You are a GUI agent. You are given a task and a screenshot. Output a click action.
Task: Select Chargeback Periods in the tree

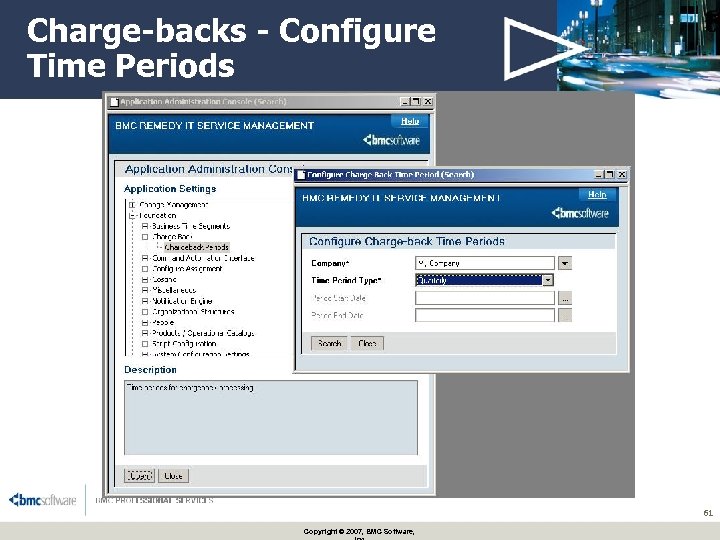point(197,247)
